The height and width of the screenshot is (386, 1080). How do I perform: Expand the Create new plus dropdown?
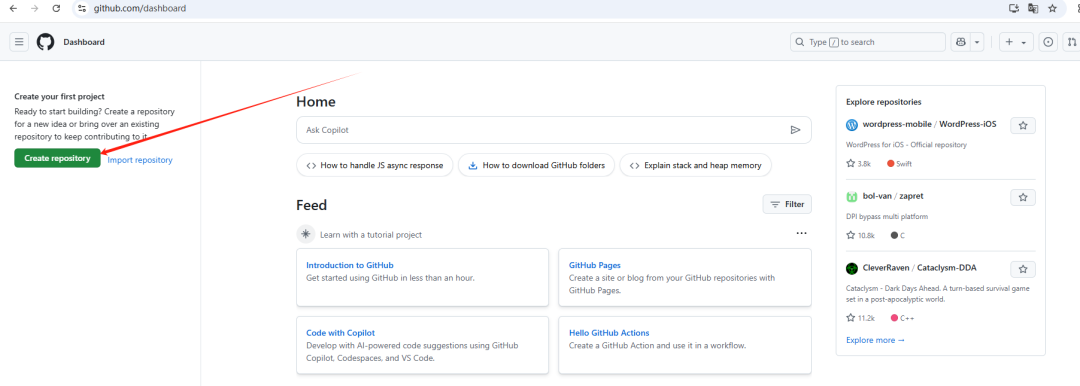click(1015, 42)
